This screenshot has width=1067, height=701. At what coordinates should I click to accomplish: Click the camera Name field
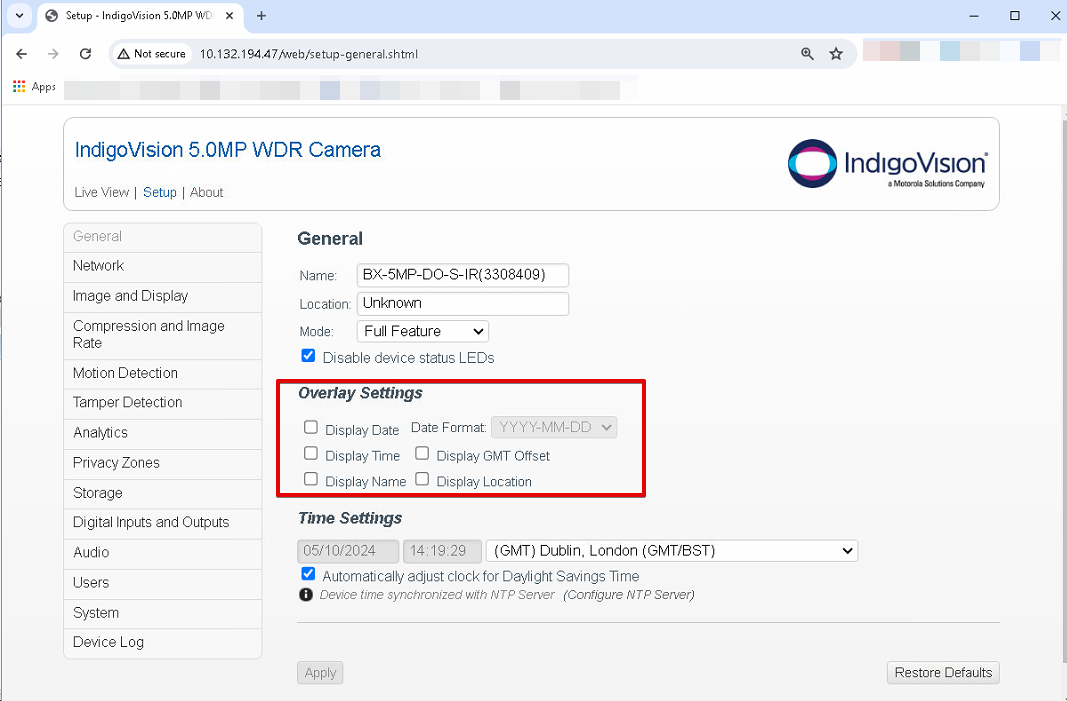(x=463, y=275)
